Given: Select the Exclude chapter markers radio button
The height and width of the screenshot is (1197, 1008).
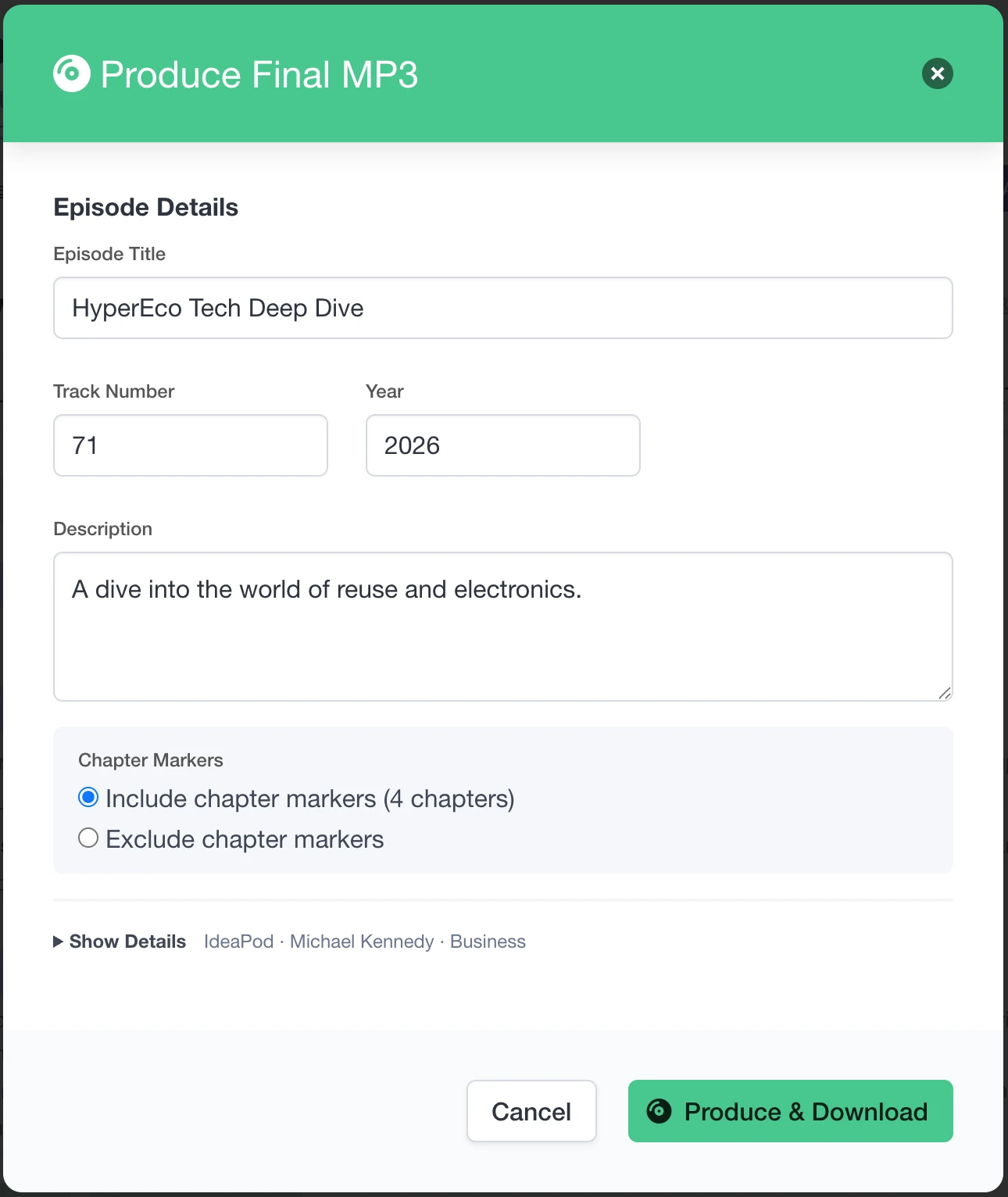Looking at the screenshot, I should [88, 838].
